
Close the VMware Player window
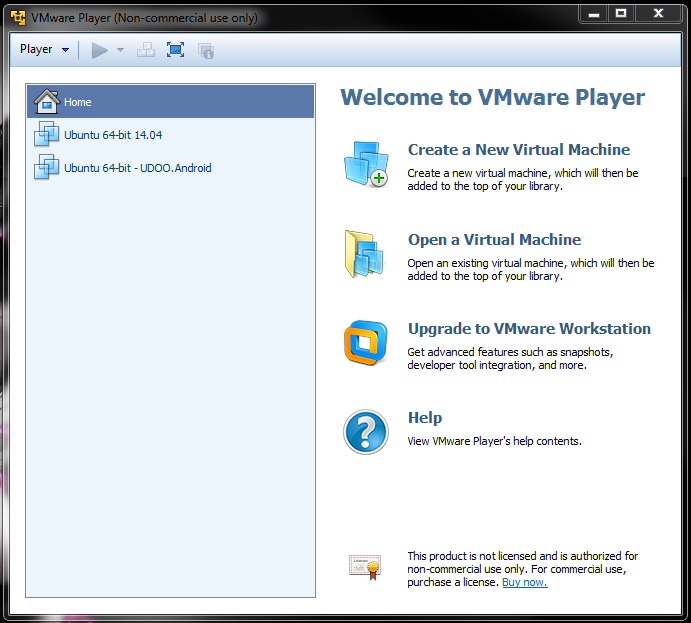(658, 14)
